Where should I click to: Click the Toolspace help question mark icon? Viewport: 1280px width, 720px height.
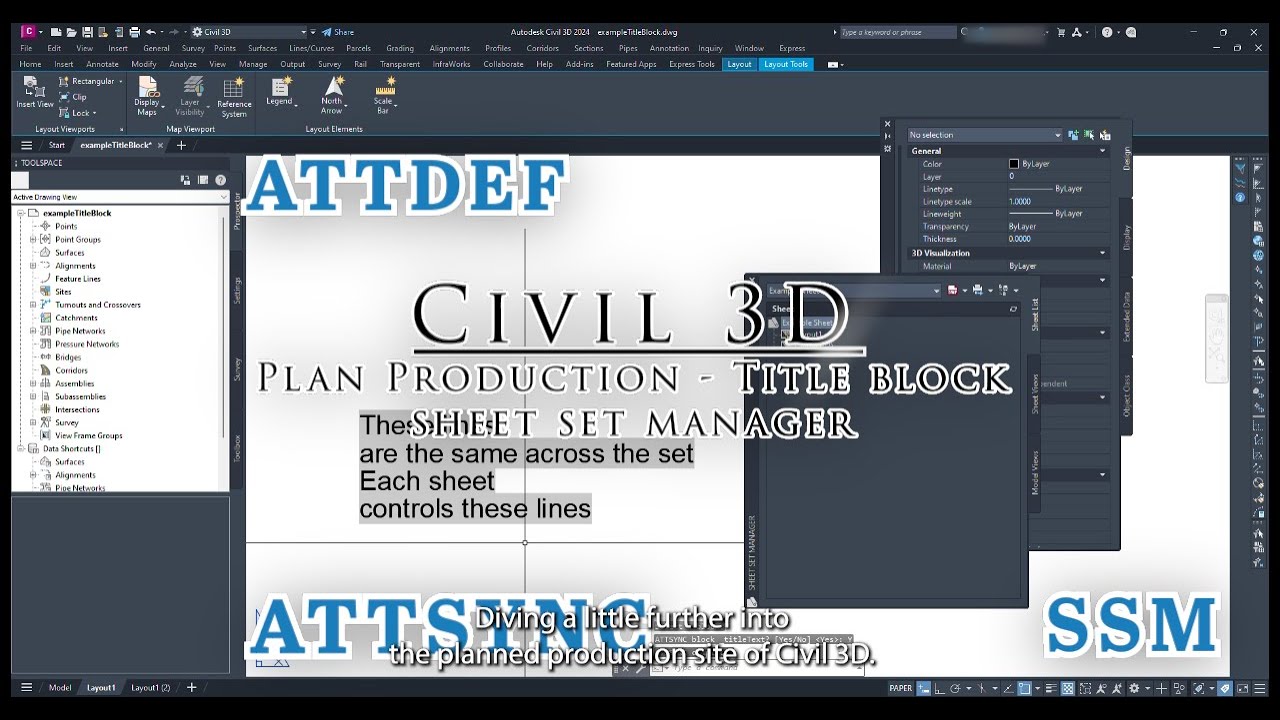click(x=220, y=180)
